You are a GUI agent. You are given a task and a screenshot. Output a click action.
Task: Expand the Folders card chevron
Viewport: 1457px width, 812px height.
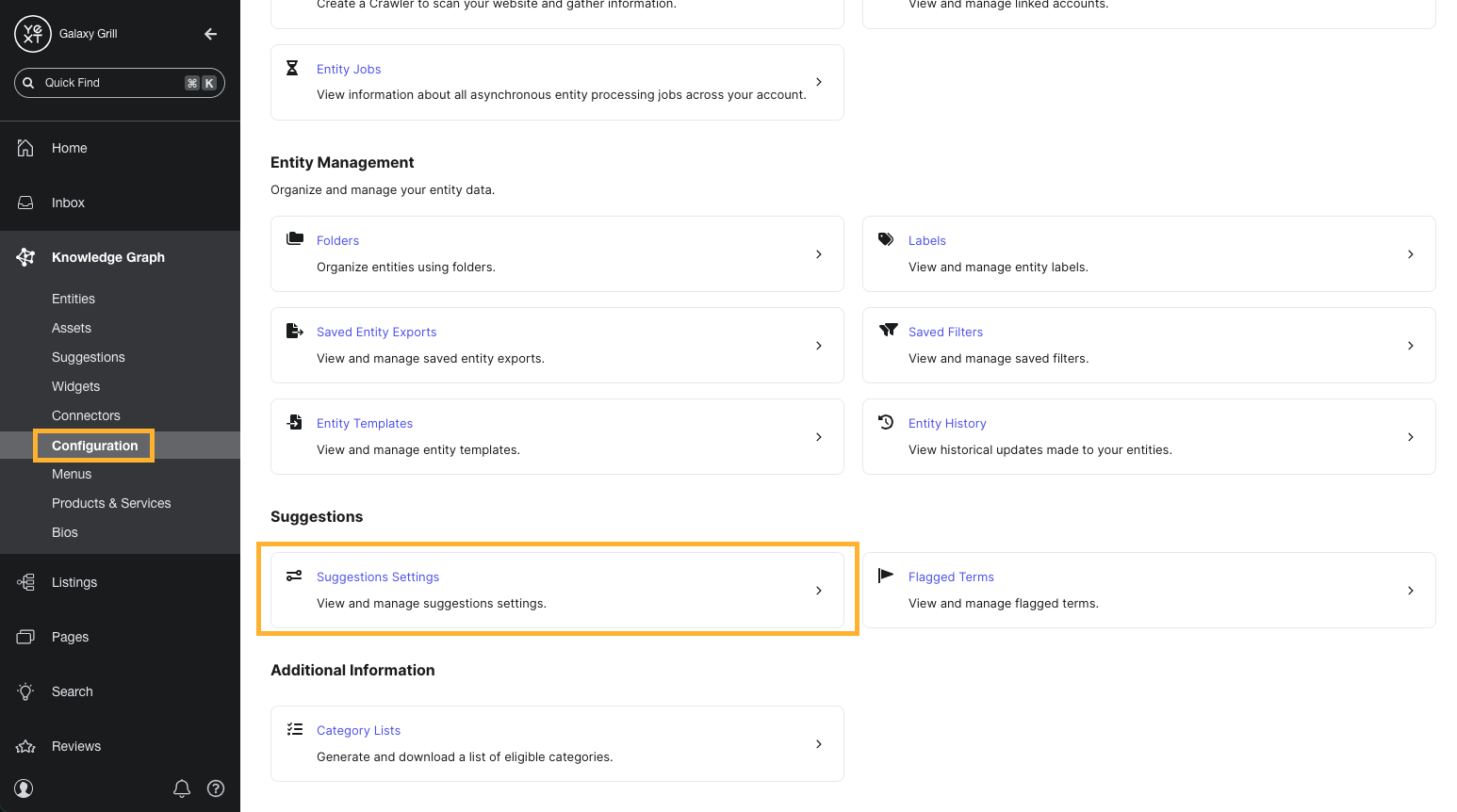818,253
